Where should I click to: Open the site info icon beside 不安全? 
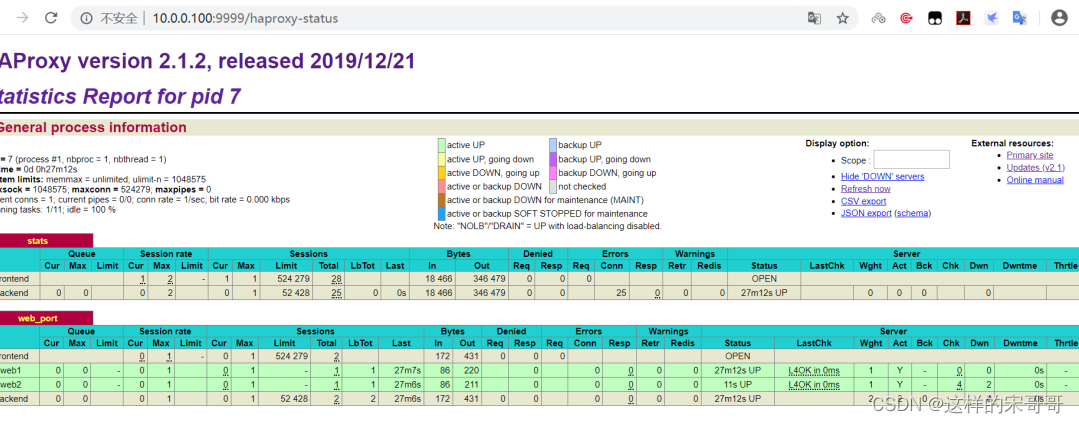point(86,19)
